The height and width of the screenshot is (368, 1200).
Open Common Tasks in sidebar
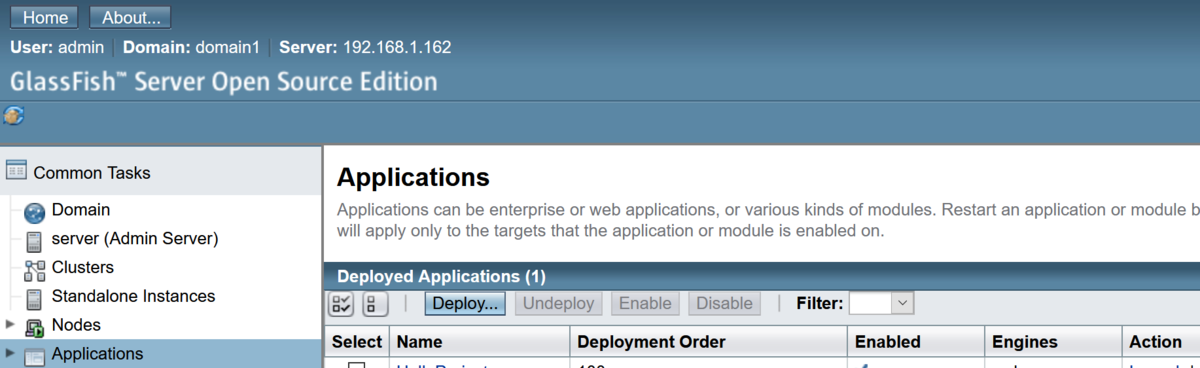tap(92, 172)
